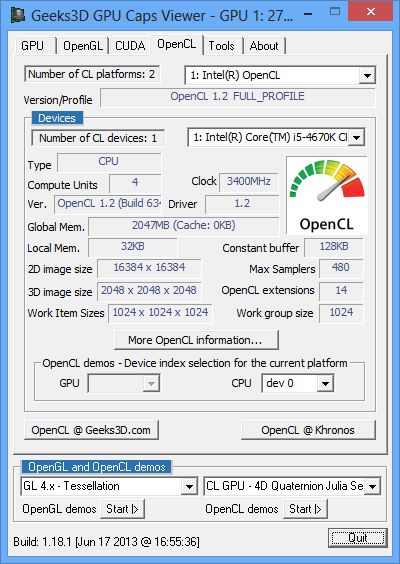Minimize the GPU Caps Viewer window
The image size is (400, 564).
308,14
